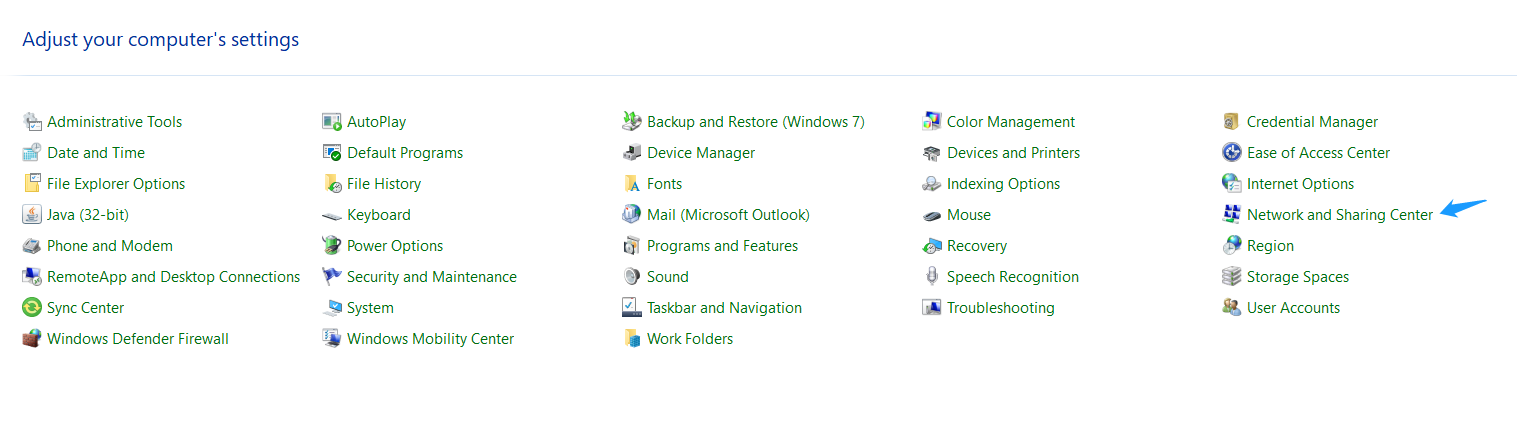Image resolution: width=1517 pixels, height=442 pixels.
Task: Click the Indexing Options link
Action: coord(1004,184)
